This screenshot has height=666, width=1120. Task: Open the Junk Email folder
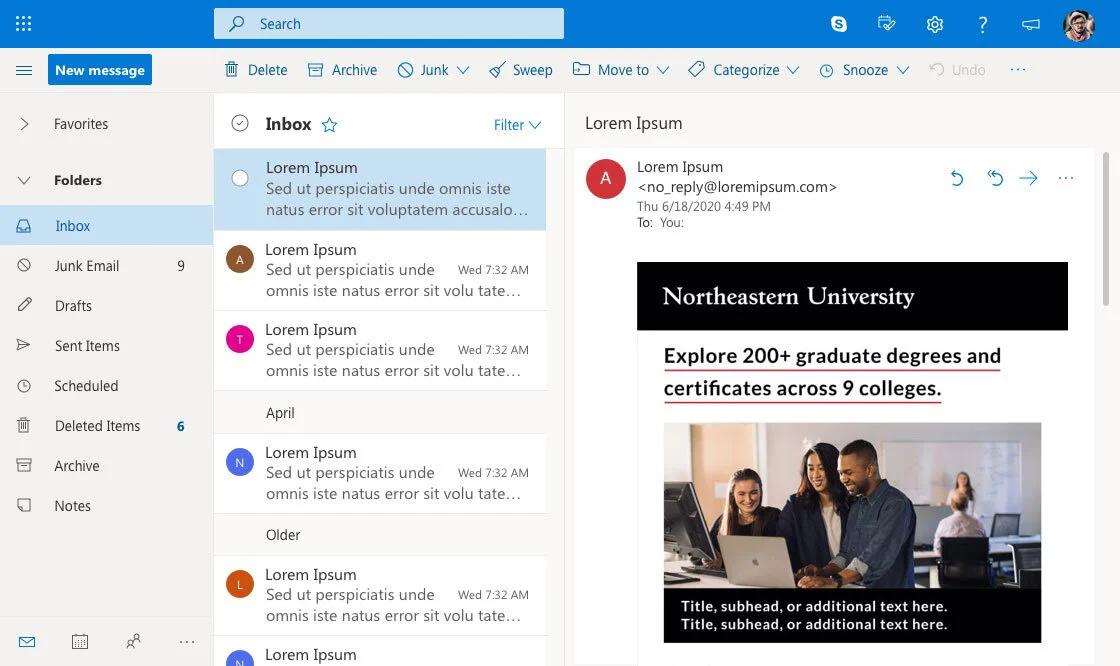pos(106,266)
